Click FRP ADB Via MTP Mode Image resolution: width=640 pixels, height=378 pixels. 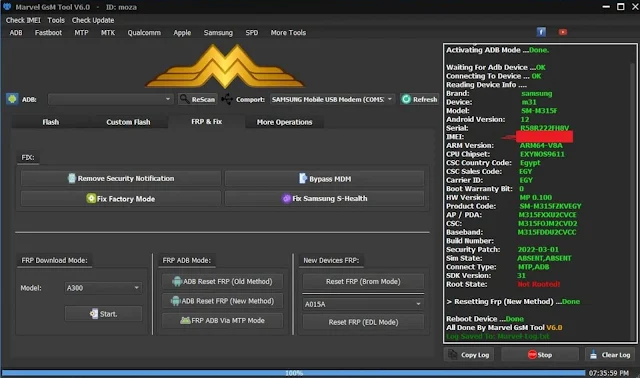point(222,320)
